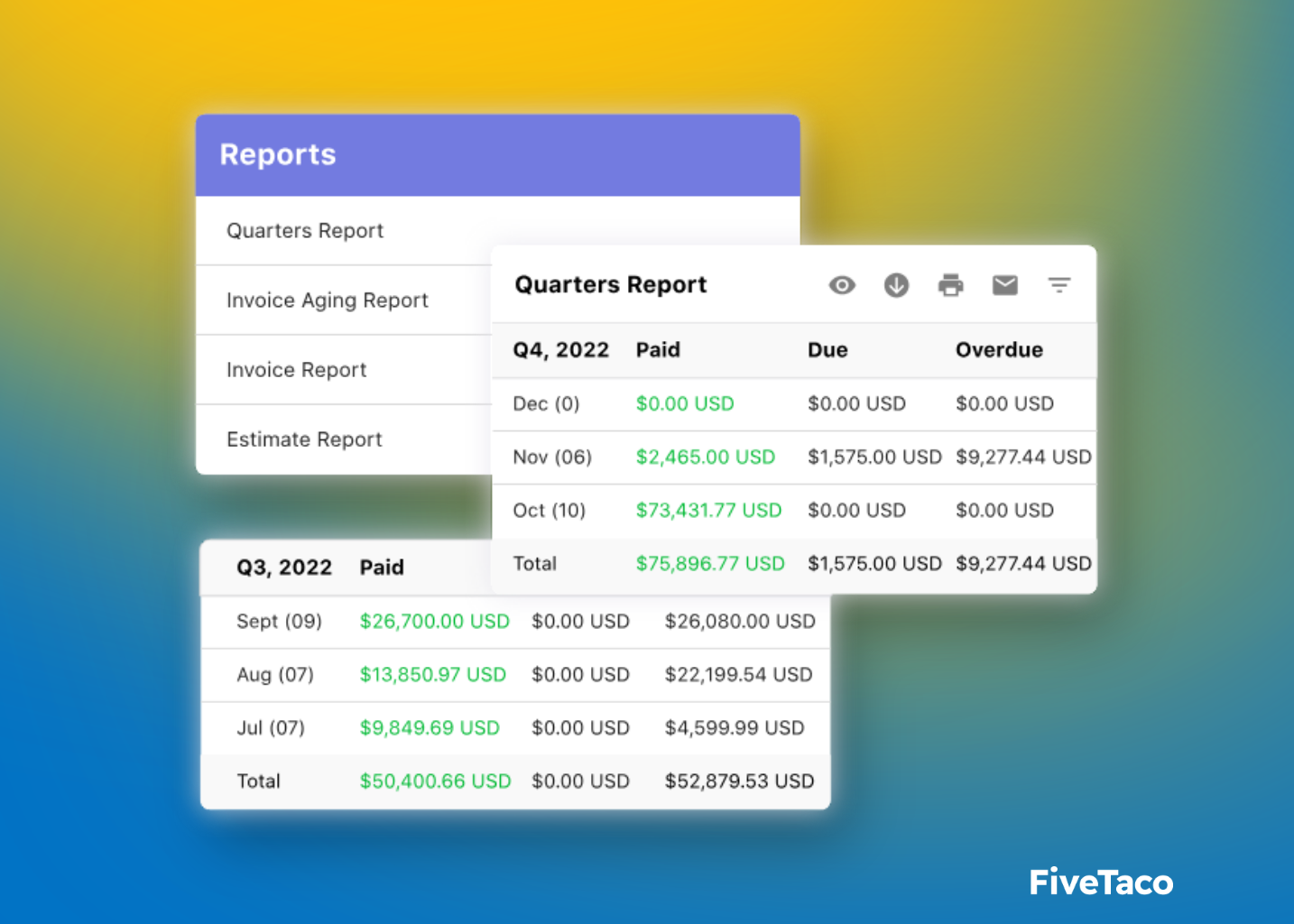
Task: Click the Overdue column header
Action: click(x=999, y=350)
